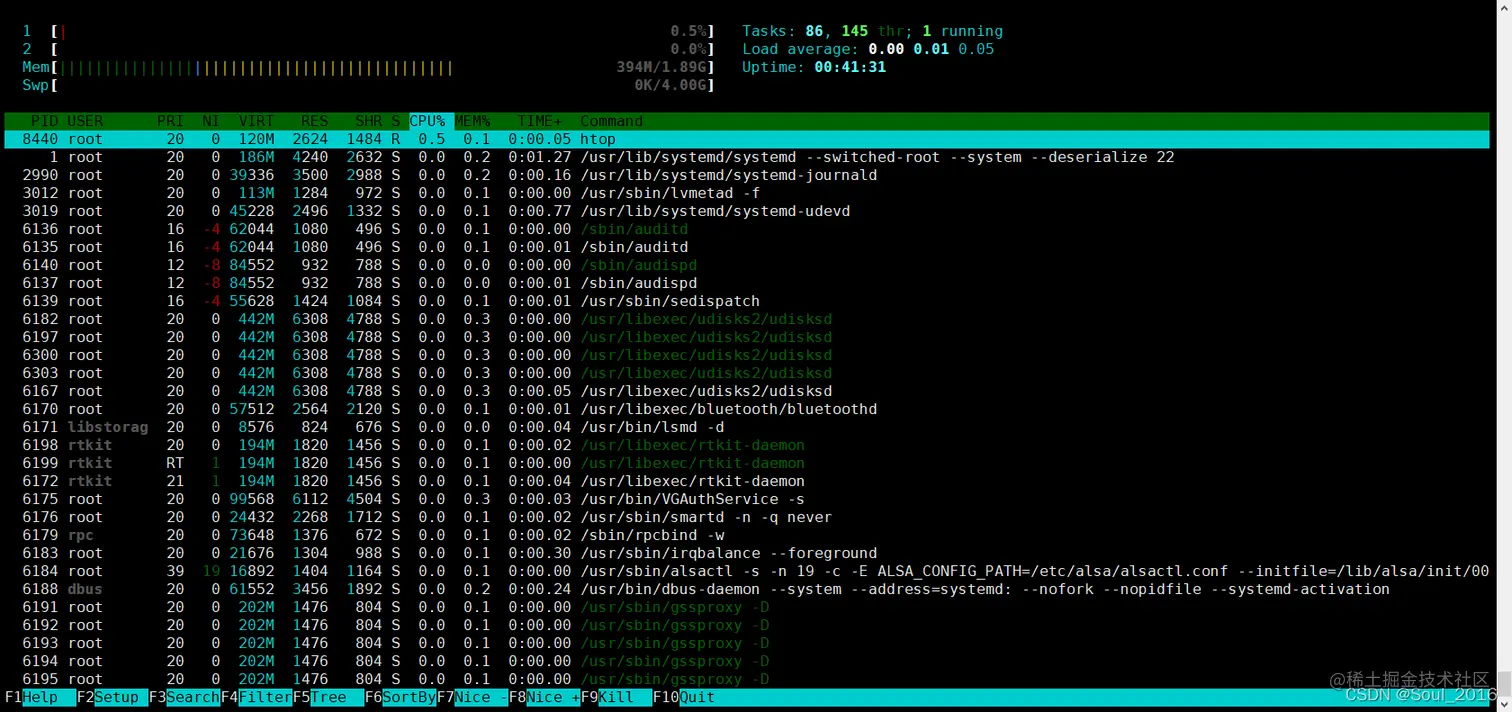Select the systemd-journald process row

tap(747, 175)
